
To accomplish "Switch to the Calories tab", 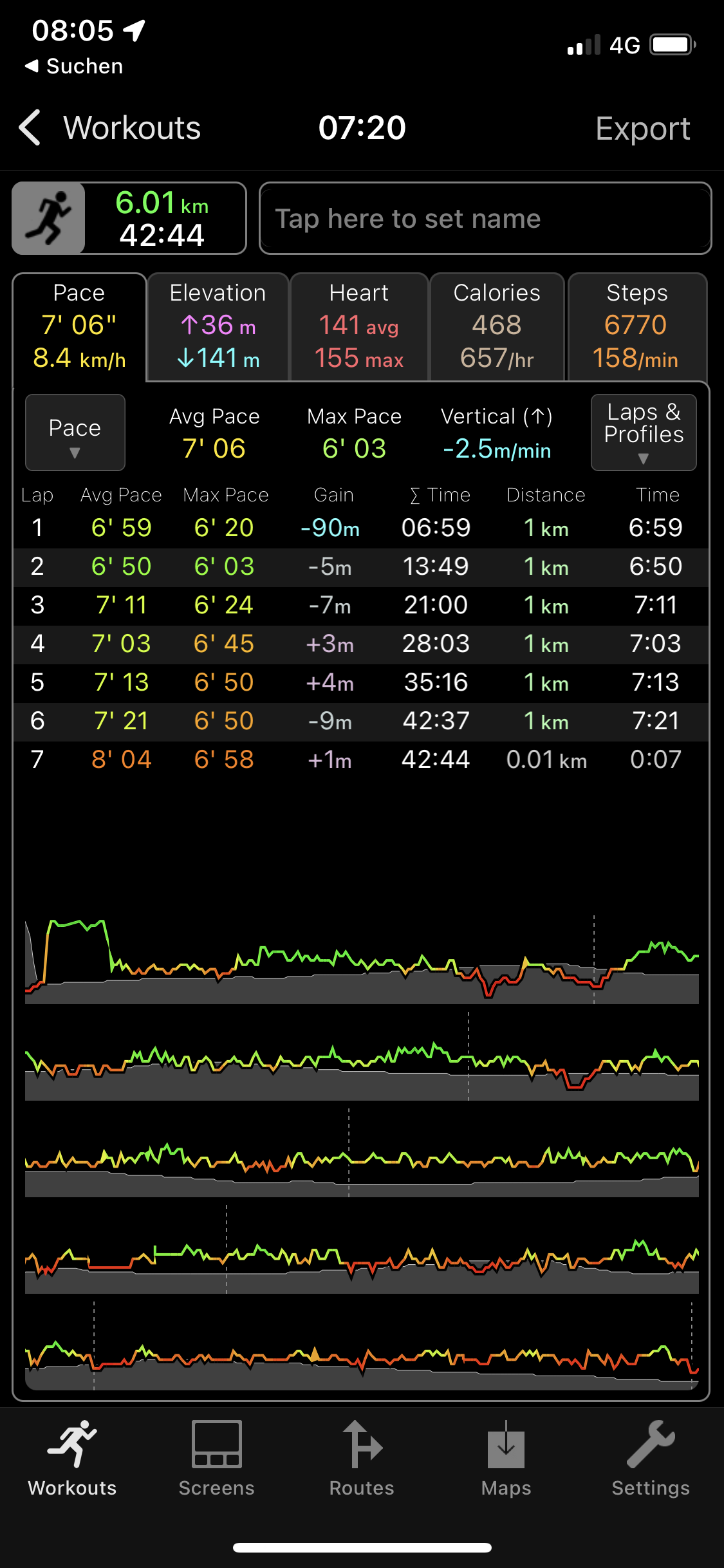I will tap(497, 327).
